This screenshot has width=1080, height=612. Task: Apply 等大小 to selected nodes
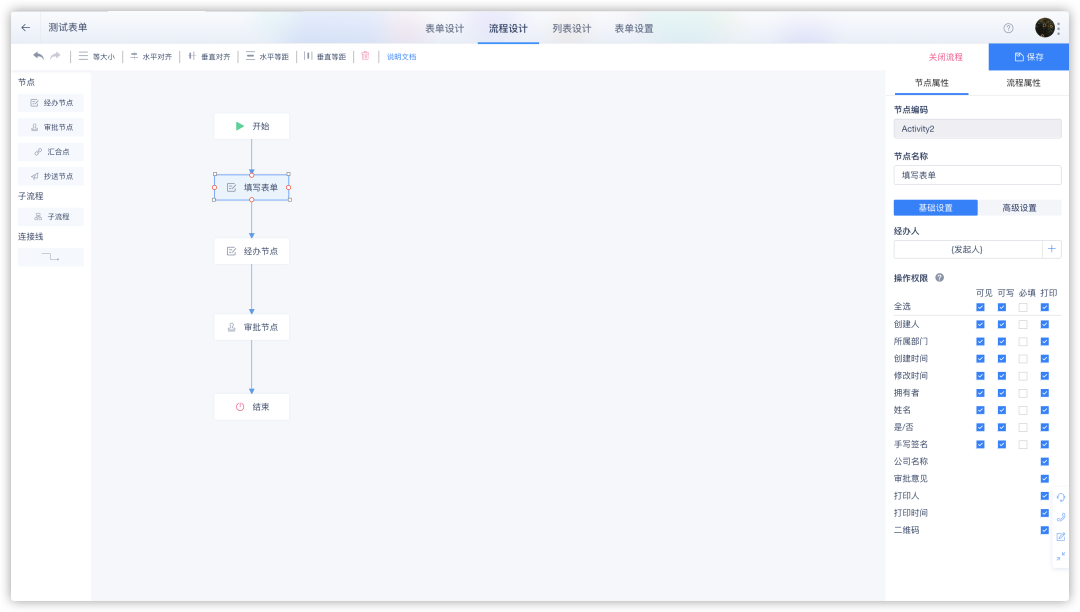96,56
